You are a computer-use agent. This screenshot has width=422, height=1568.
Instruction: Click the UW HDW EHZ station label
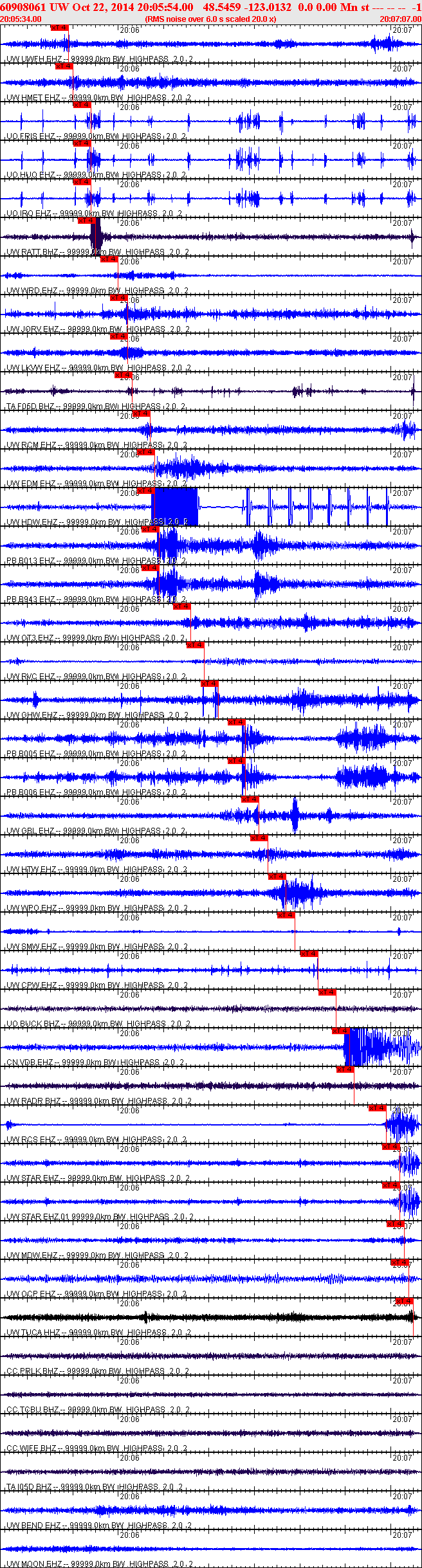point(32,522)
